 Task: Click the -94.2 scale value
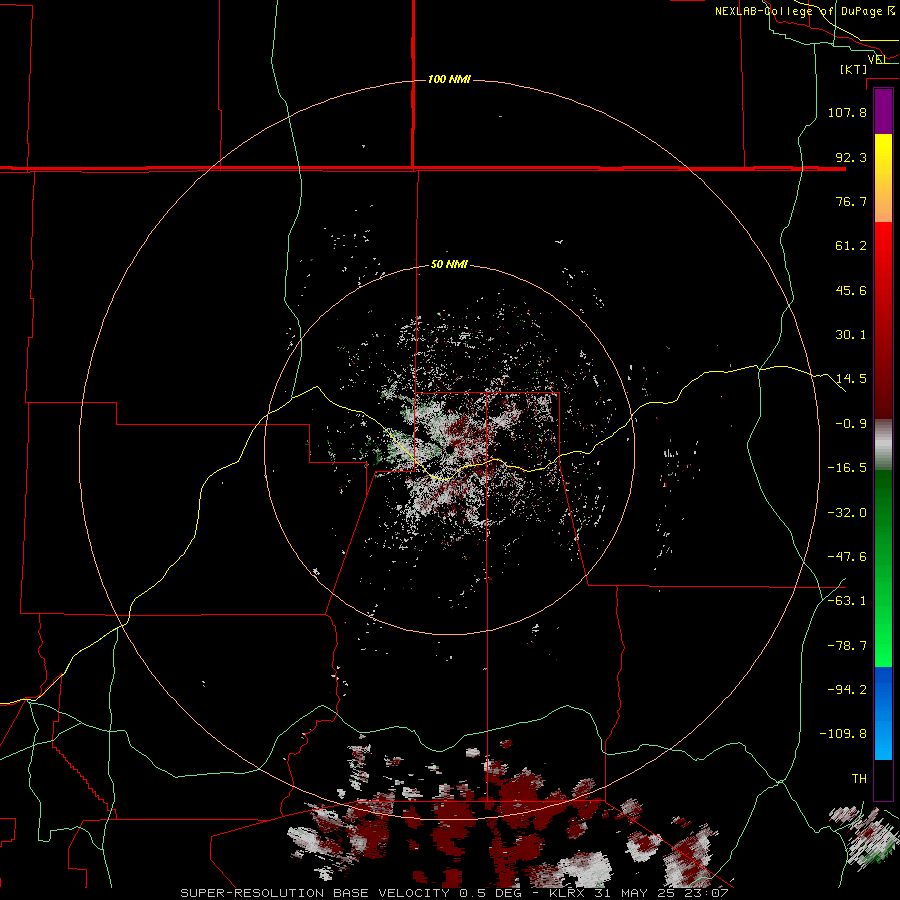tap(847, 689)
